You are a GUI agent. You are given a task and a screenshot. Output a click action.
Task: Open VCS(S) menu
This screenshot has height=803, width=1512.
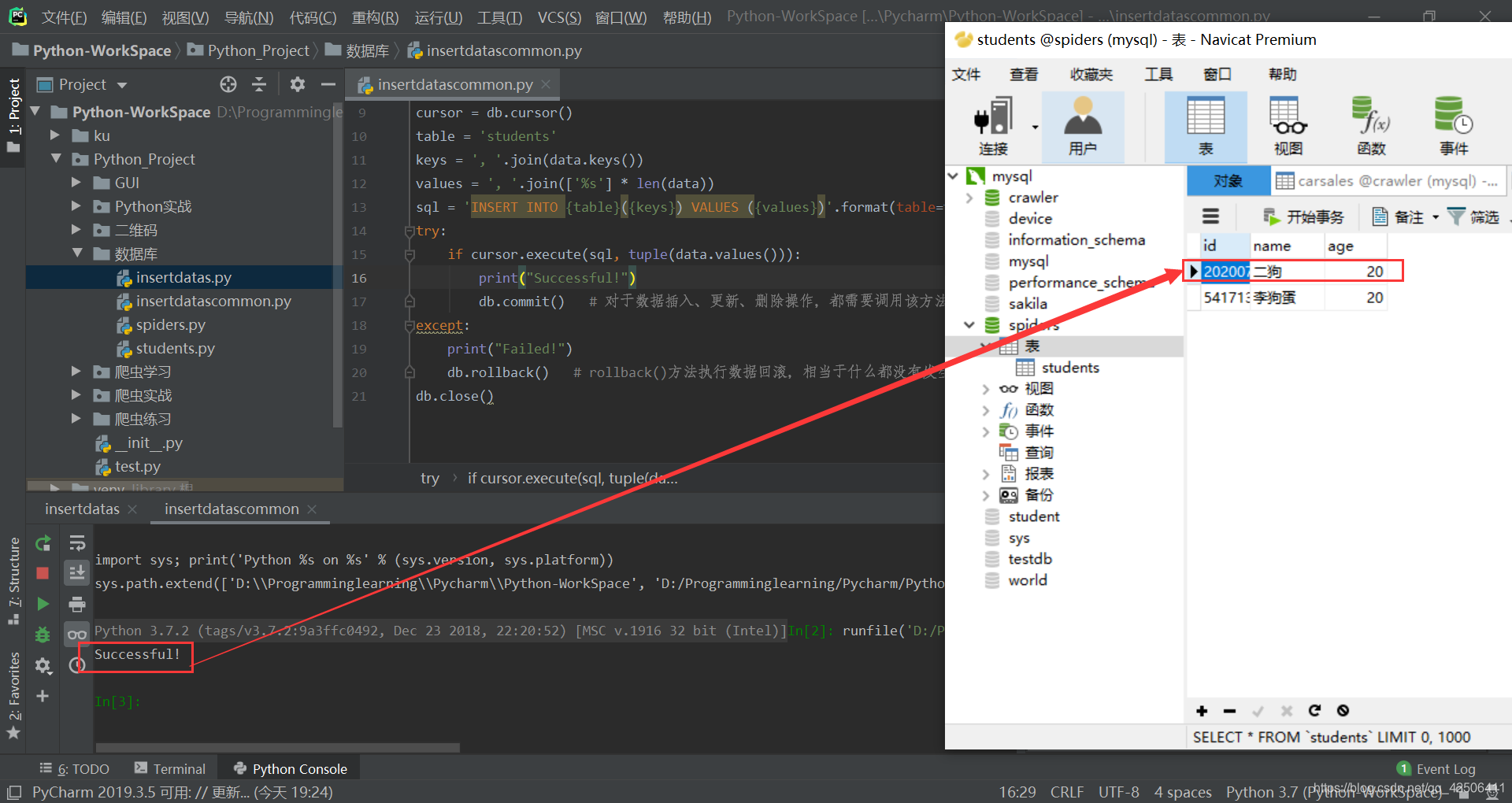(559, 17)
